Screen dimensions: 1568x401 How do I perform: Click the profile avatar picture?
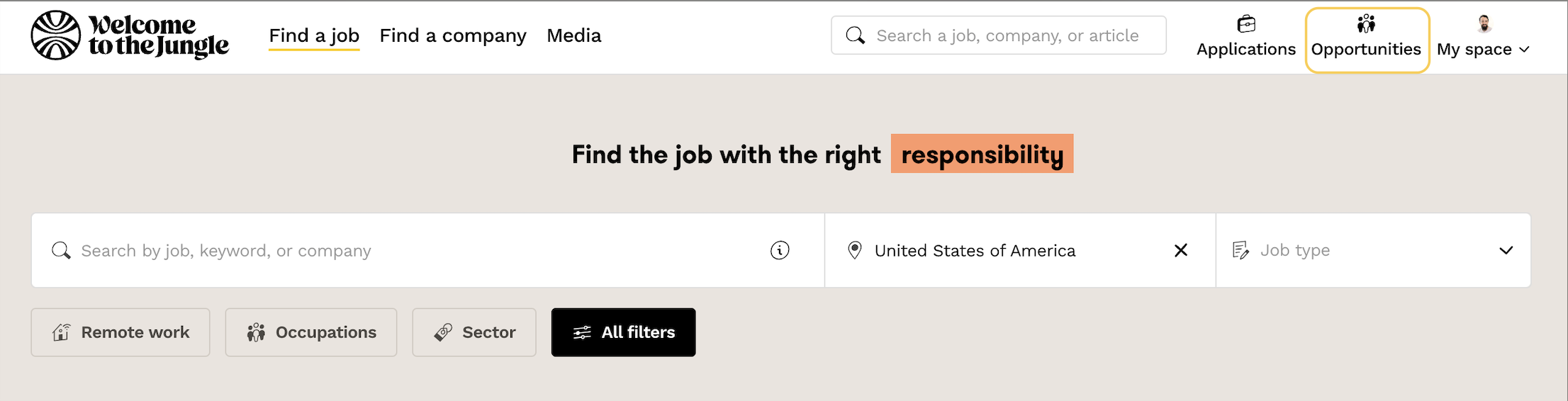1484,24
